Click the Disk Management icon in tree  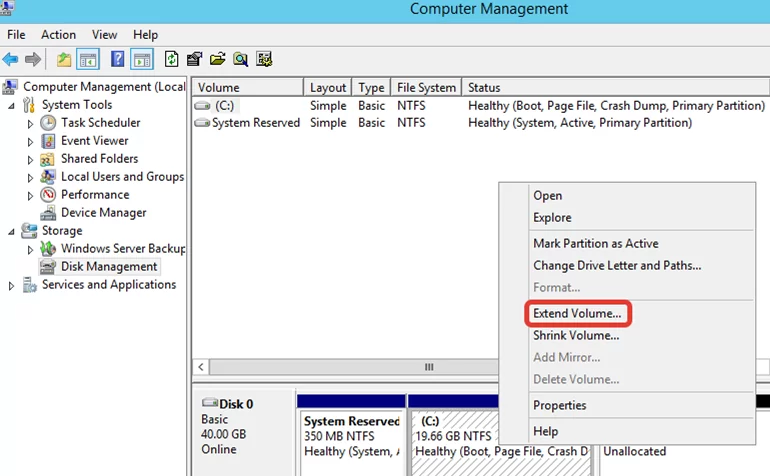point(48,267)
